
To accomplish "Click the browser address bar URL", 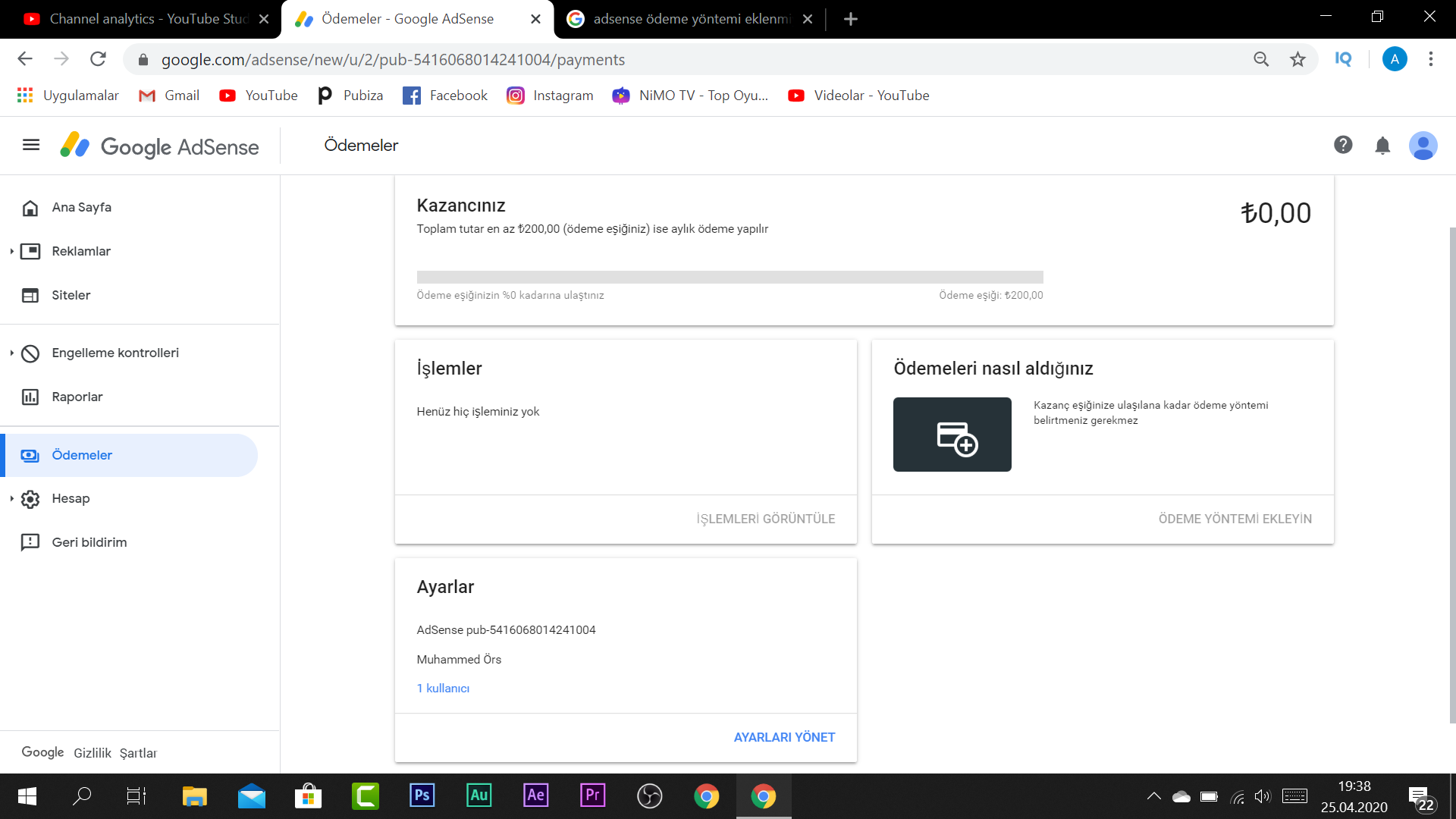I will pos(393,59).
